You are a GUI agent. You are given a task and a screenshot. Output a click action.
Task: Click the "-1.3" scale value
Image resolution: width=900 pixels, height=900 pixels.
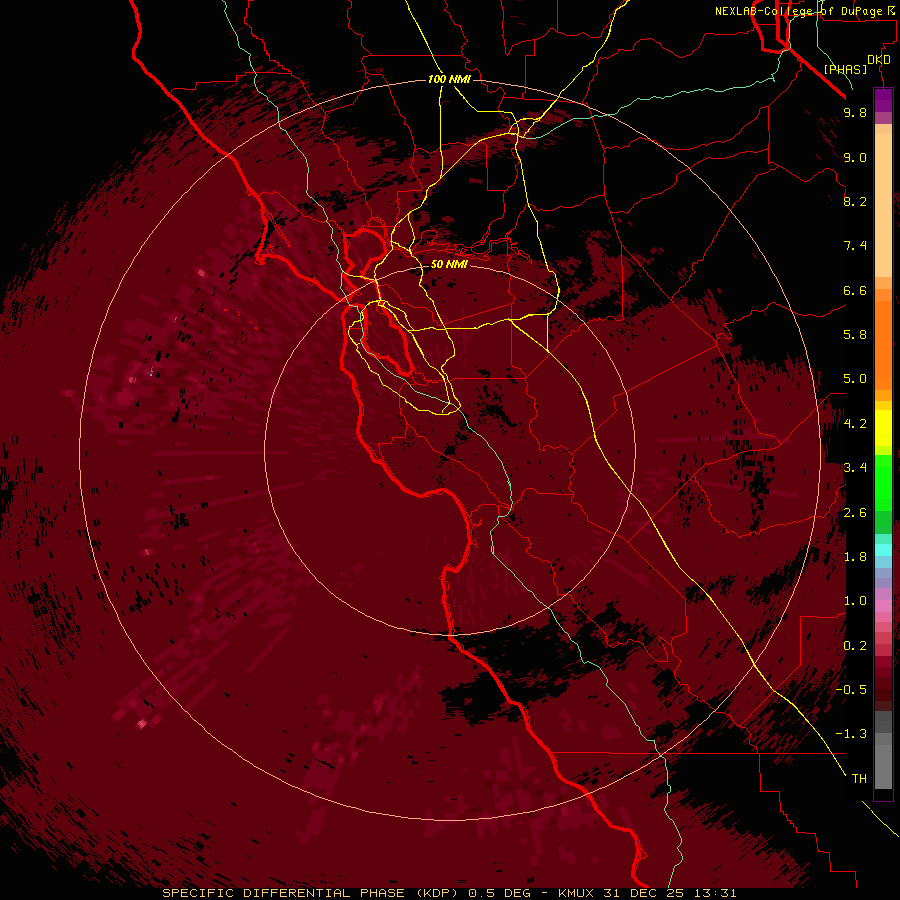(x=851, y=734)
